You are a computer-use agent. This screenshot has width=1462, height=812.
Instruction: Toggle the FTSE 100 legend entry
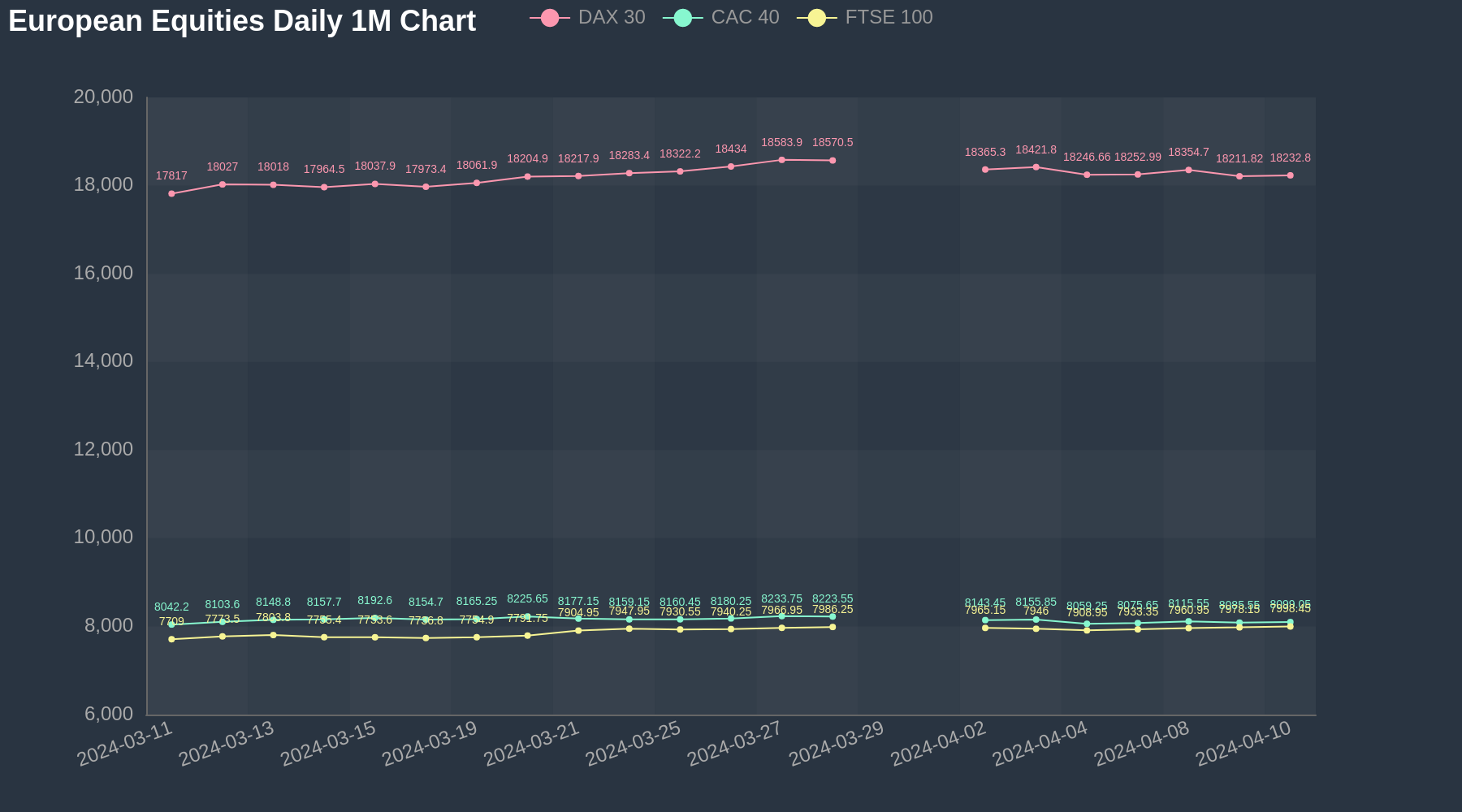(x=864, y=17)
